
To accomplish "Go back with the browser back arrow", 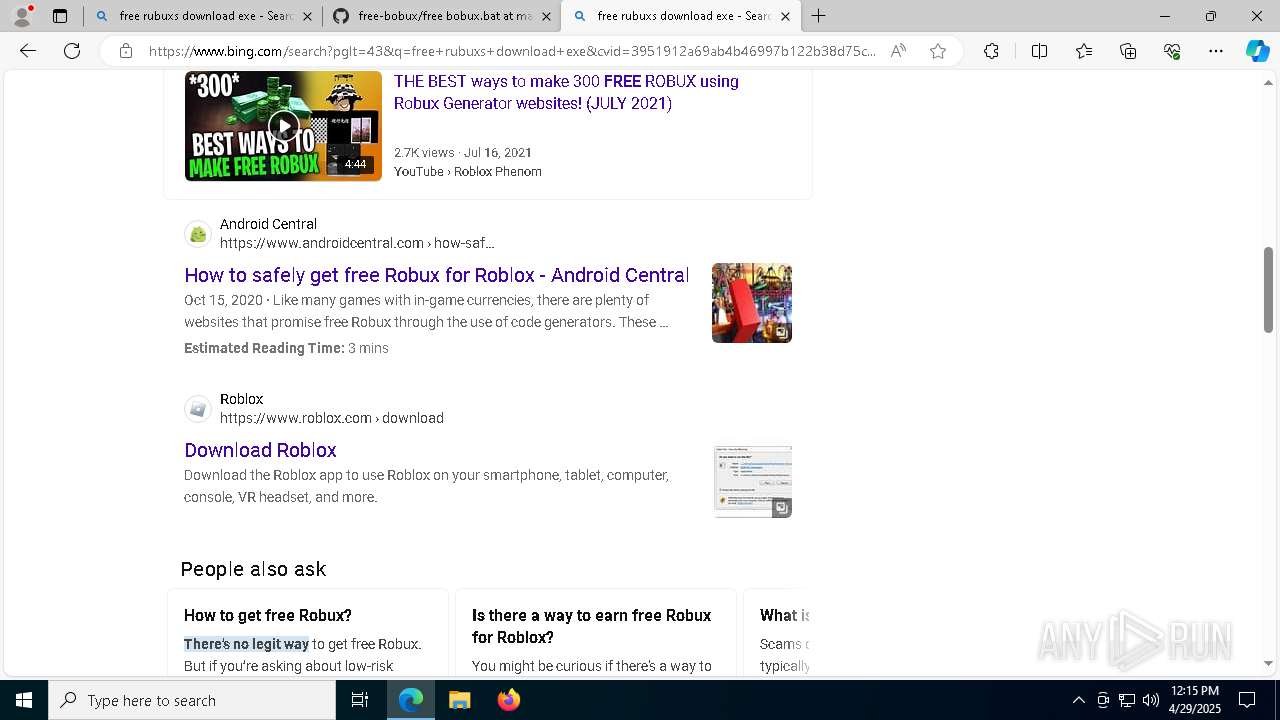I will pyautogui.click(x=28, y=51).
